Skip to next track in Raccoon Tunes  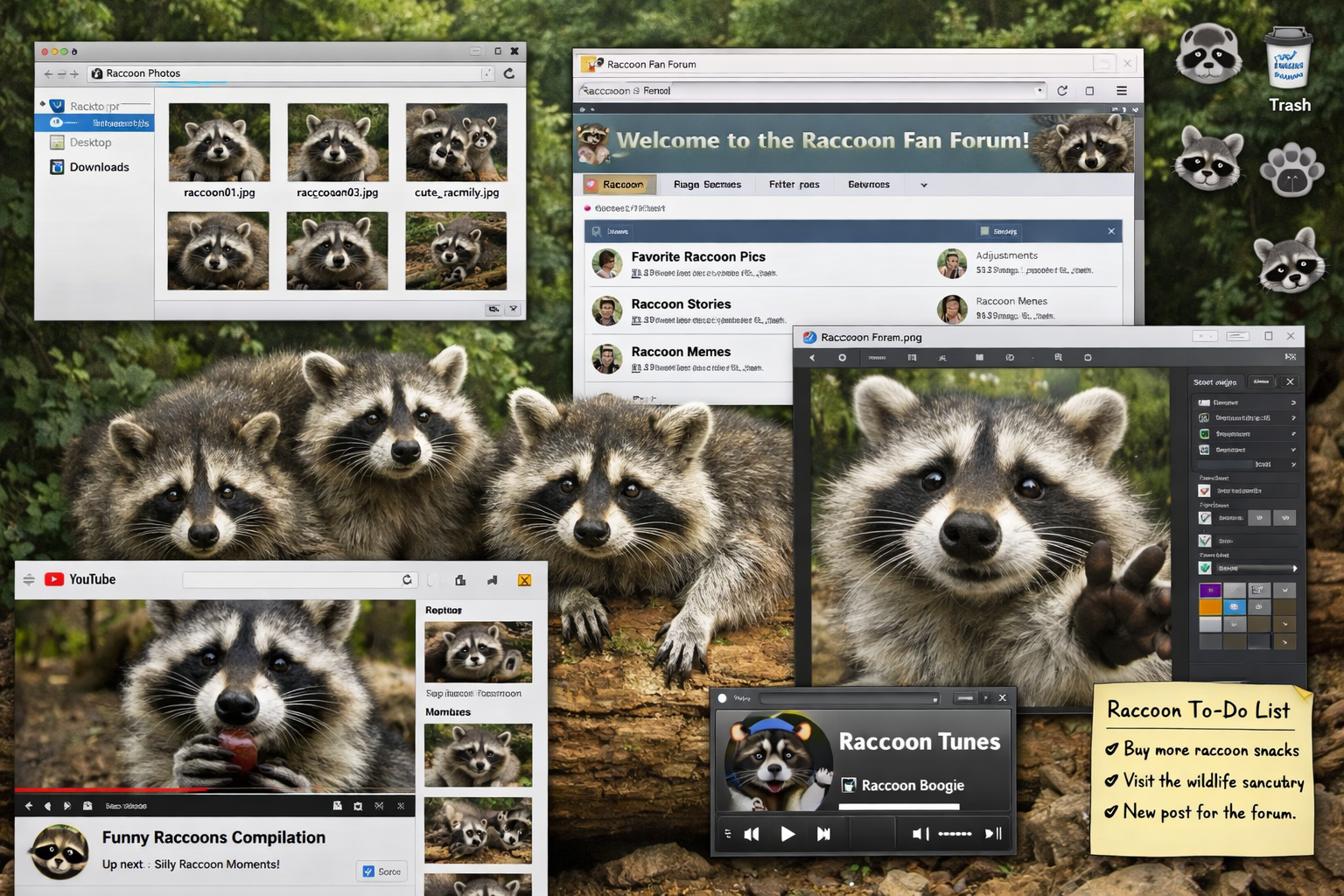click(x=823, y=834)
